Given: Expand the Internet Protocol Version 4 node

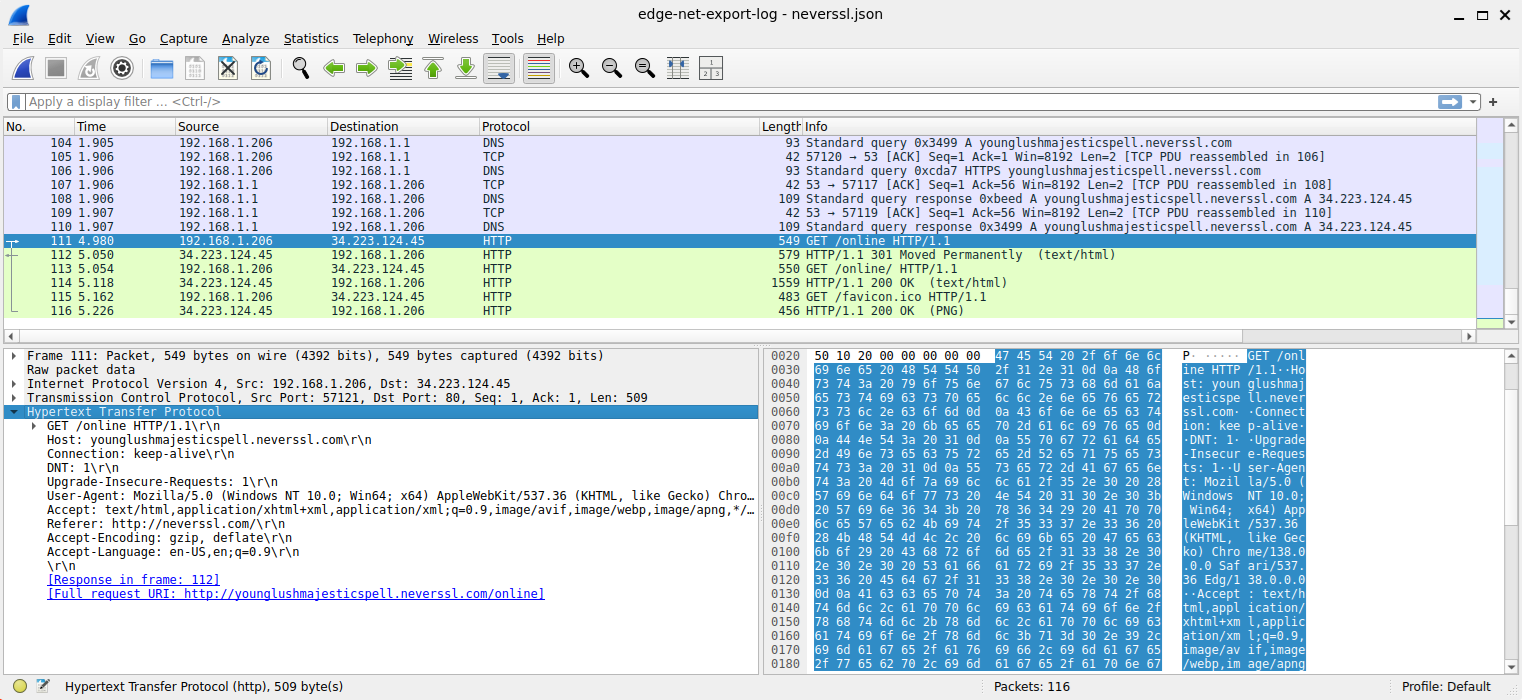Looking at the screenshot, I should tap(14, 384).
